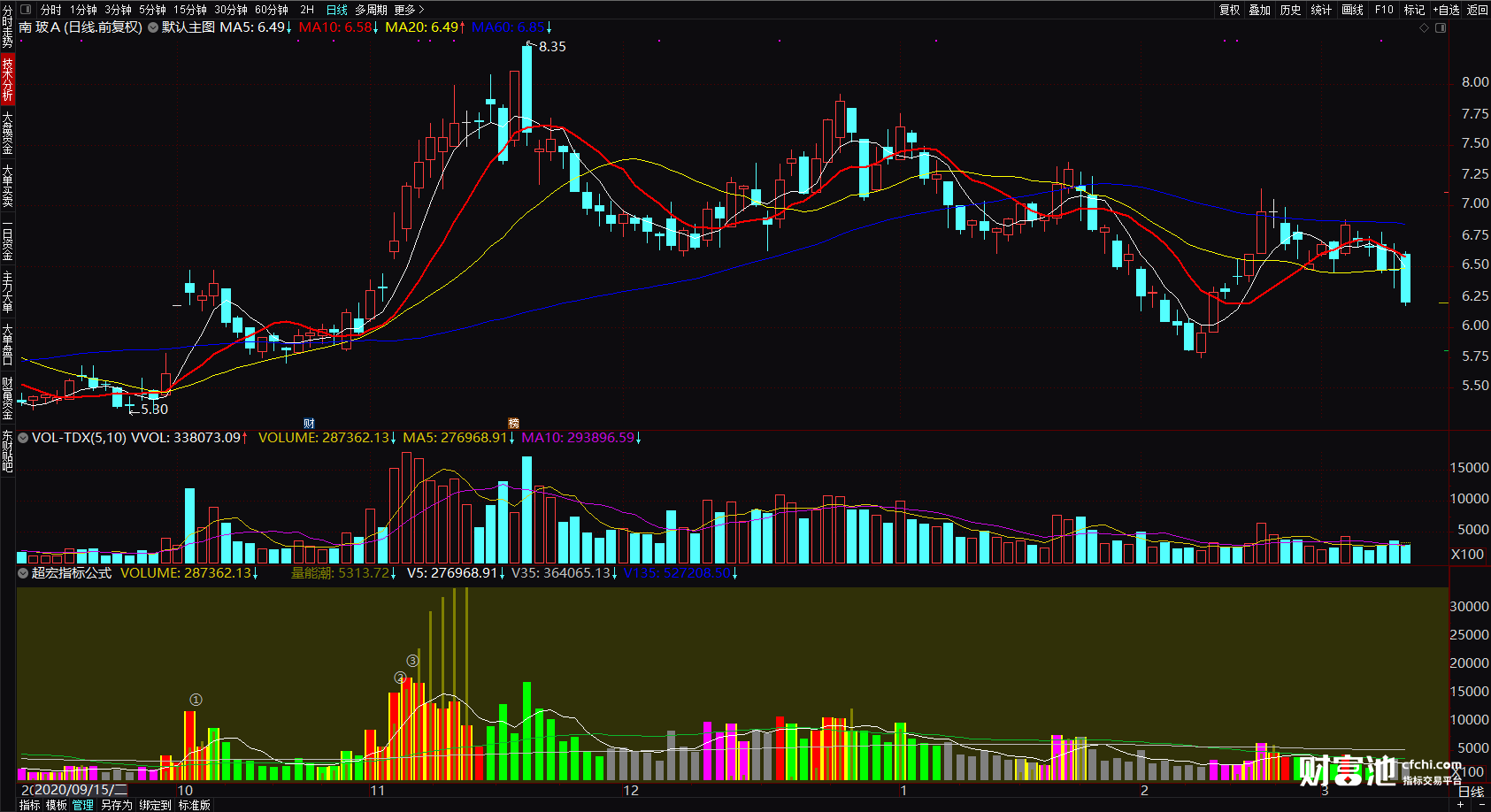Expand VOL-TDX indicator dropdown arrow
This screenshot has height=812, width=1491.
click(23, 438)
